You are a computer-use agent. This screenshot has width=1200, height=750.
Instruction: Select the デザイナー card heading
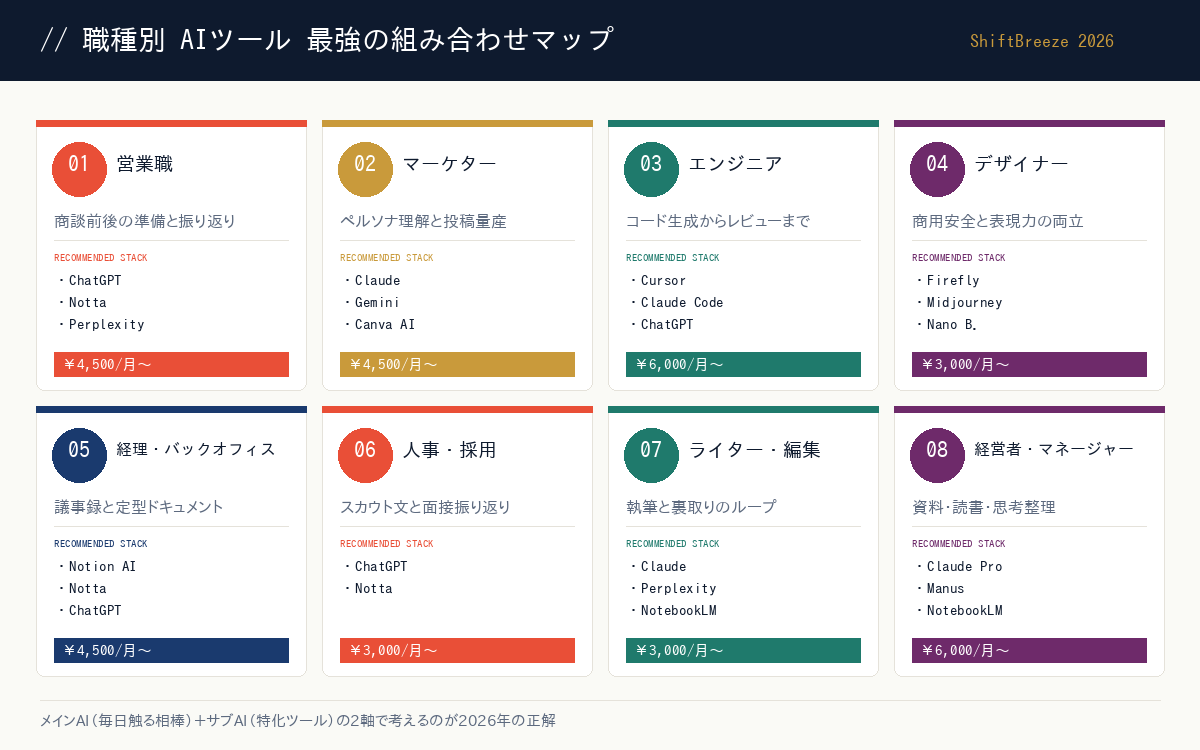tap(1021, 164)
